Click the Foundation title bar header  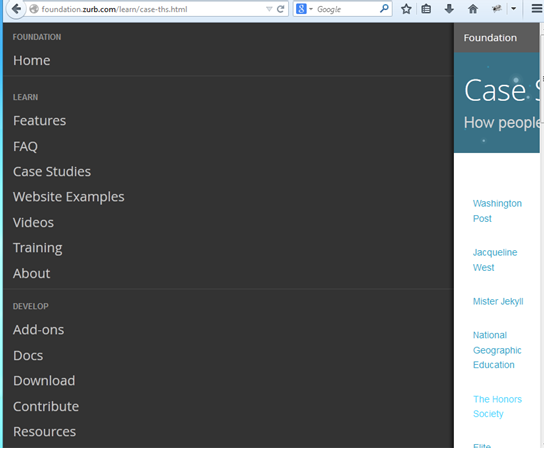click(490, 38)
